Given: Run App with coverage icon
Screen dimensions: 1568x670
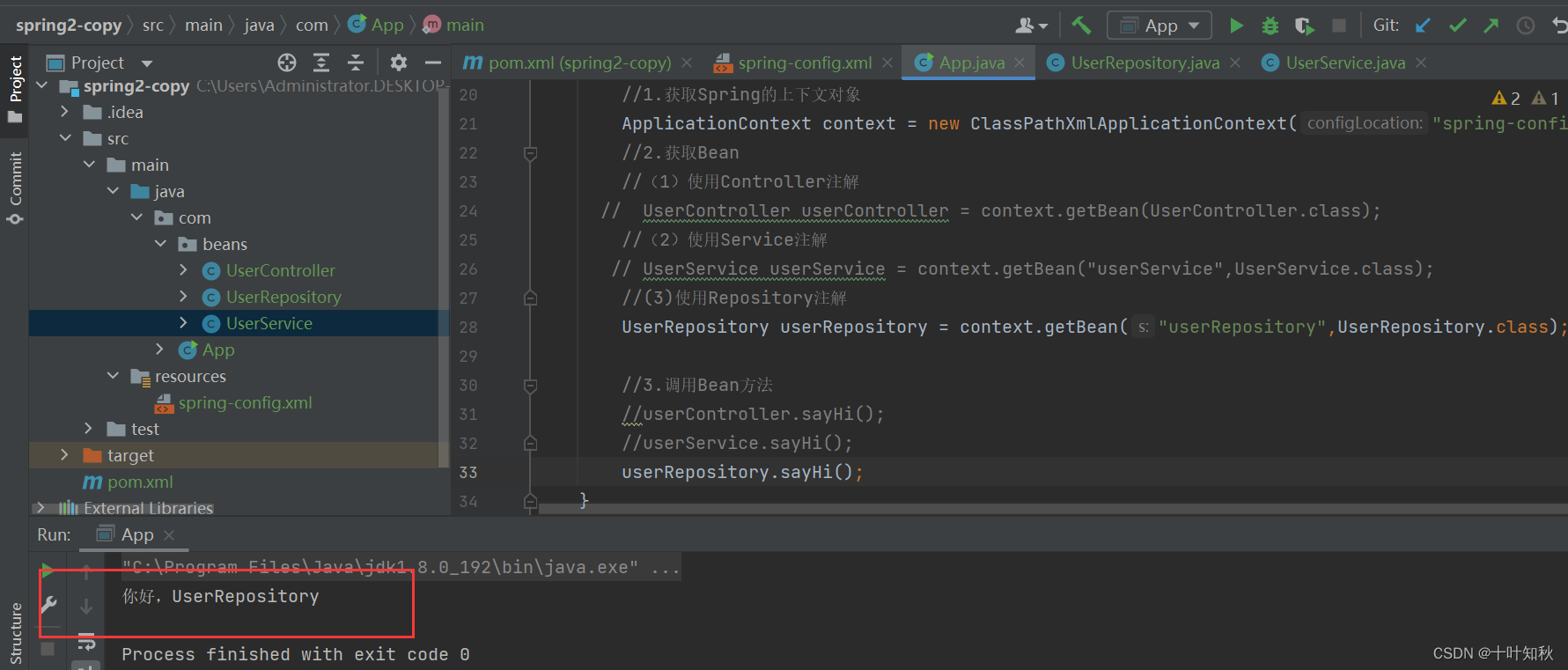Looking at the screenshot, I should [x=1304, y=26].
